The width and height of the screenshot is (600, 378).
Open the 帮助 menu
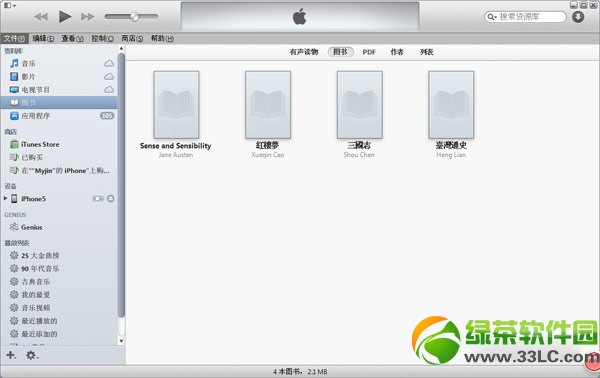pyautogui.click(x=162, y=38)
